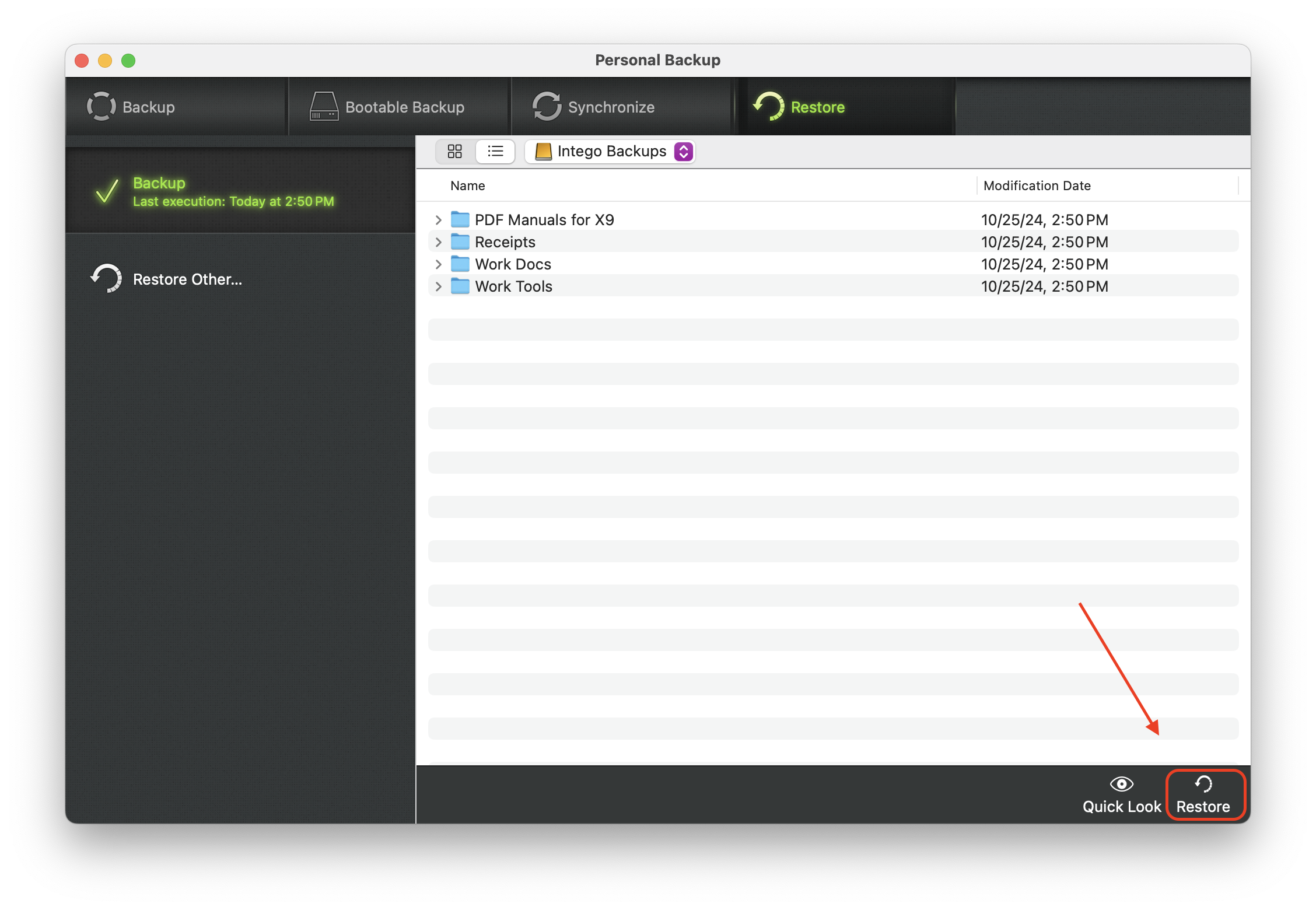Minimize the Personal Backup window
This screenshot has width=1316, height=910.
(x=105, y=61)
